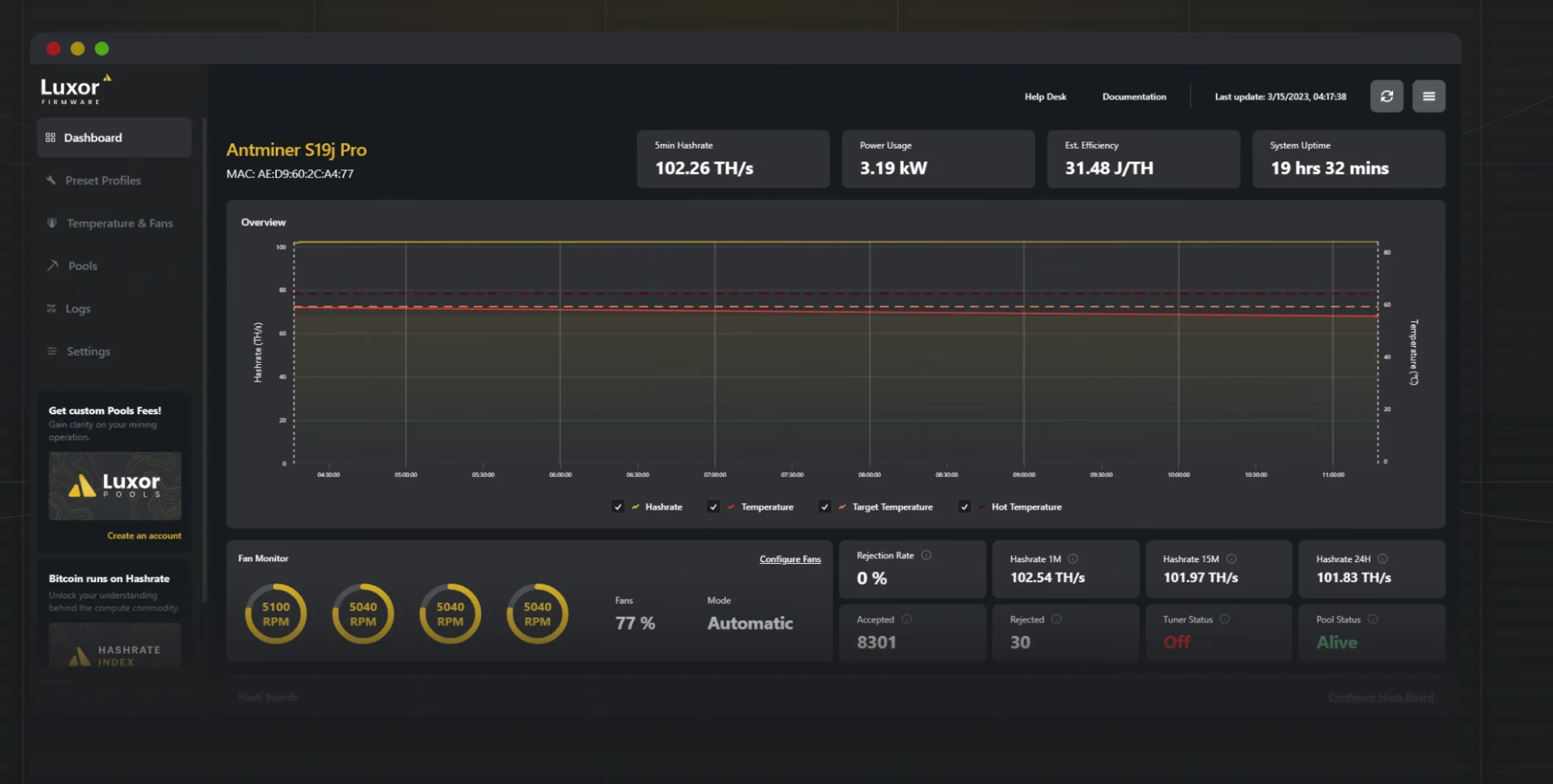The width and height of the screenshot is (1553, 784).
Task: Disable the Hot Temperature checkbox
Action: point(964,506)
